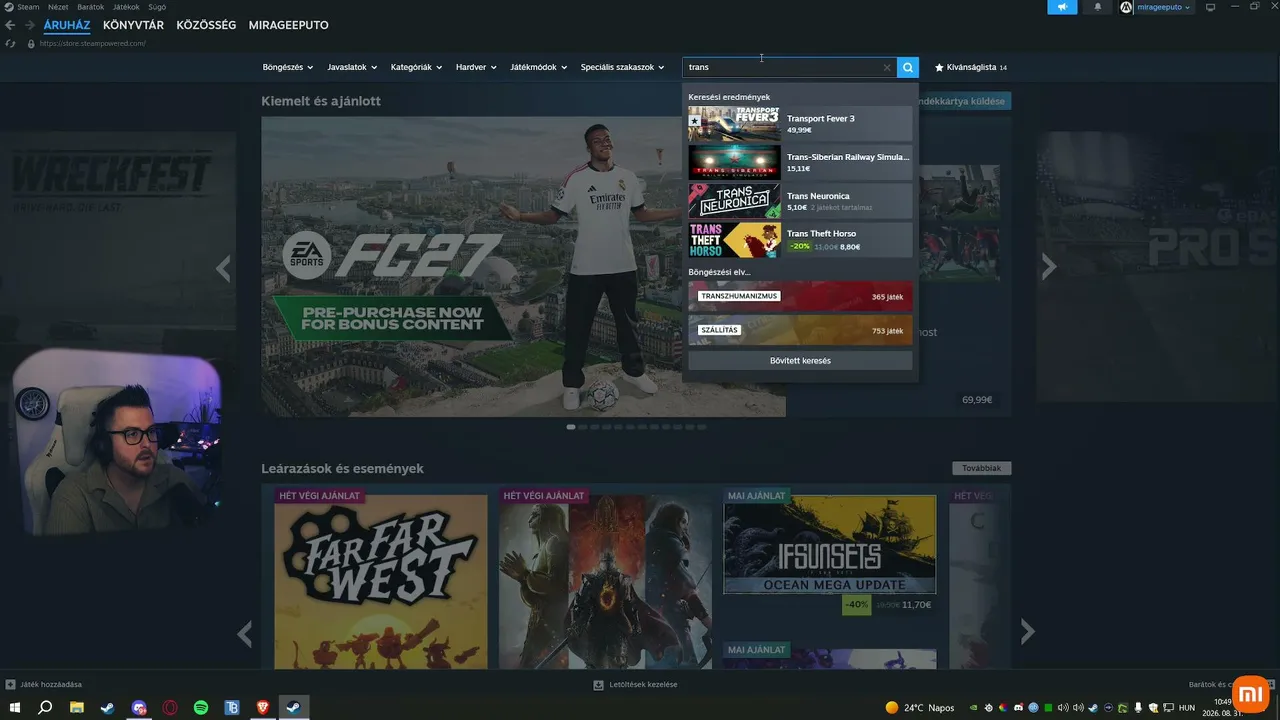
Task: Click the add game plus icon
Action: click(10, 685)
